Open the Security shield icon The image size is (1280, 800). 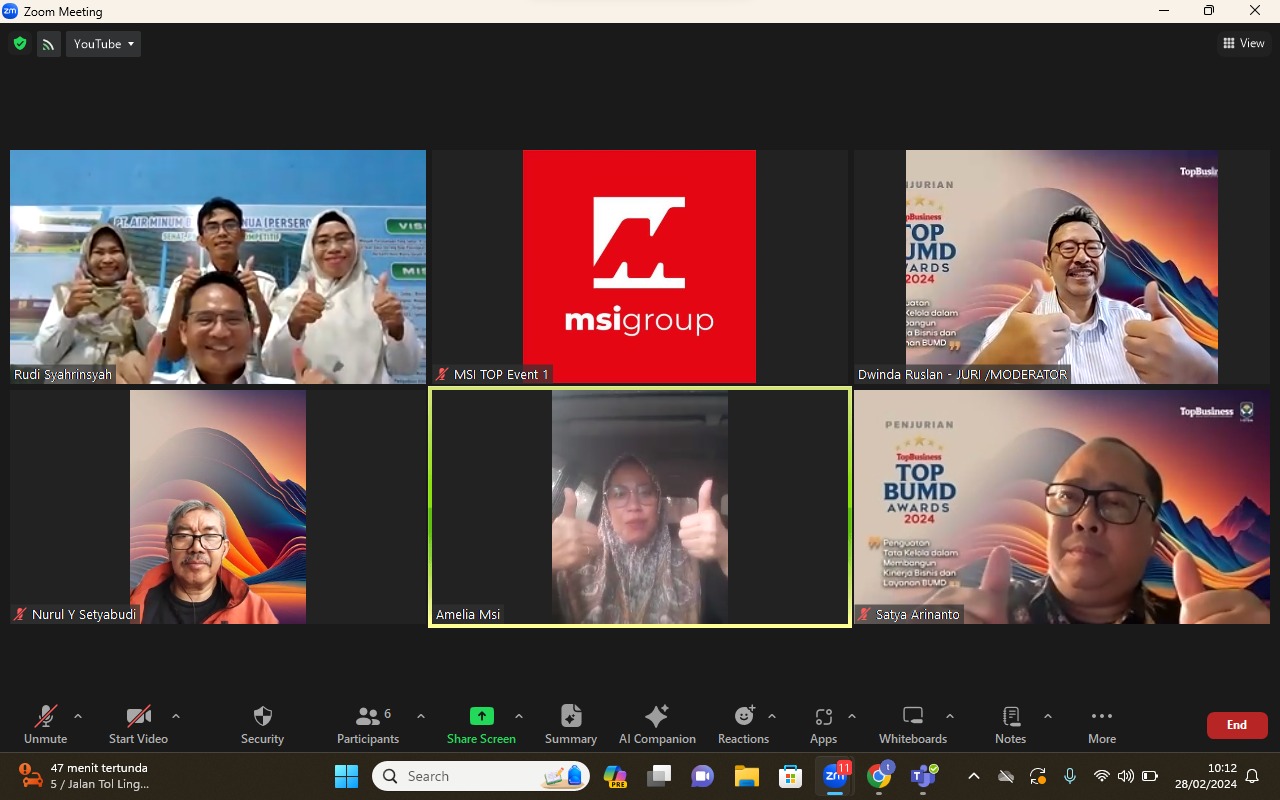[263, 716]
